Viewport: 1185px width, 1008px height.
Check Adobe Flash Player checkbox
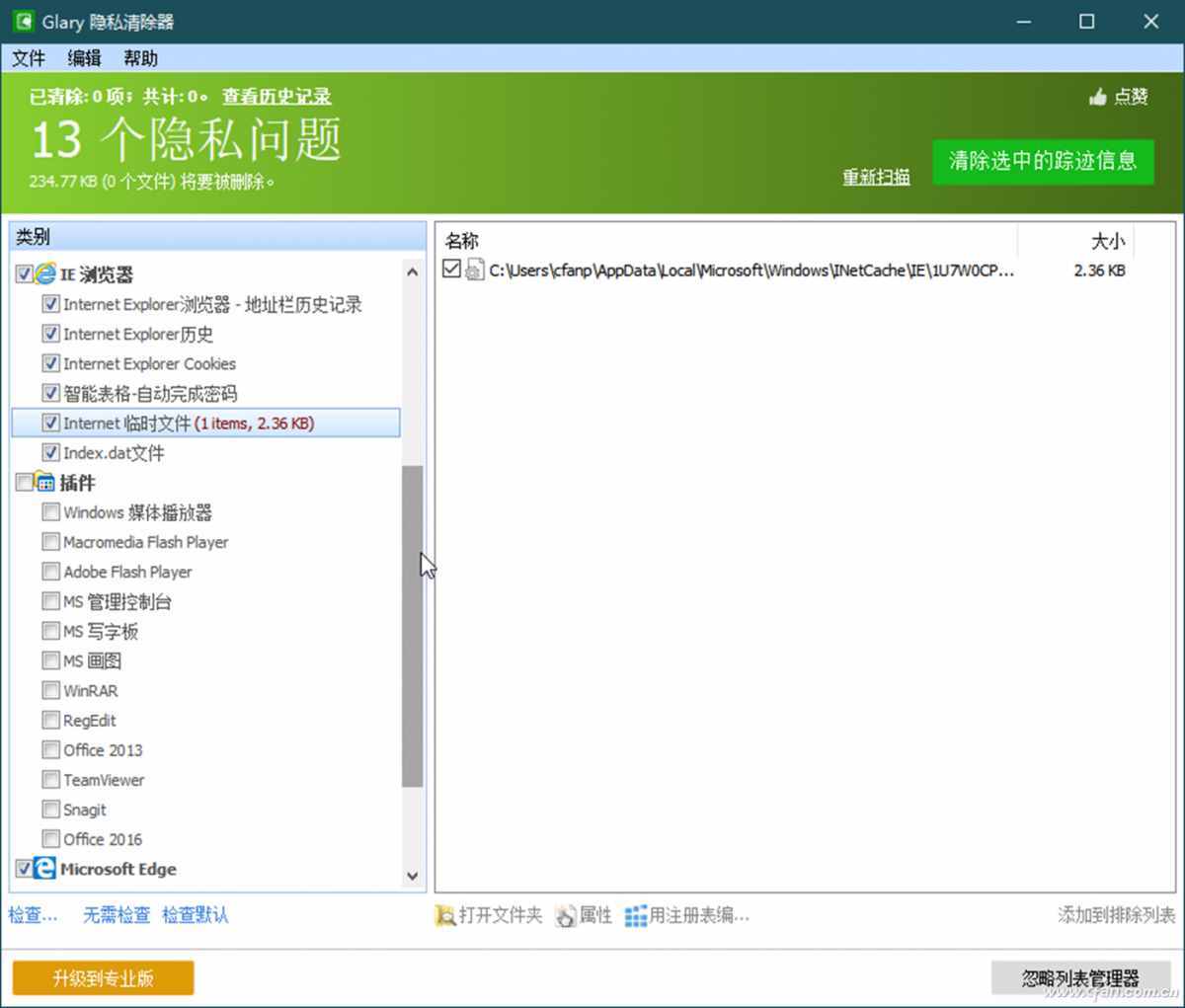(x=51, y=572)
